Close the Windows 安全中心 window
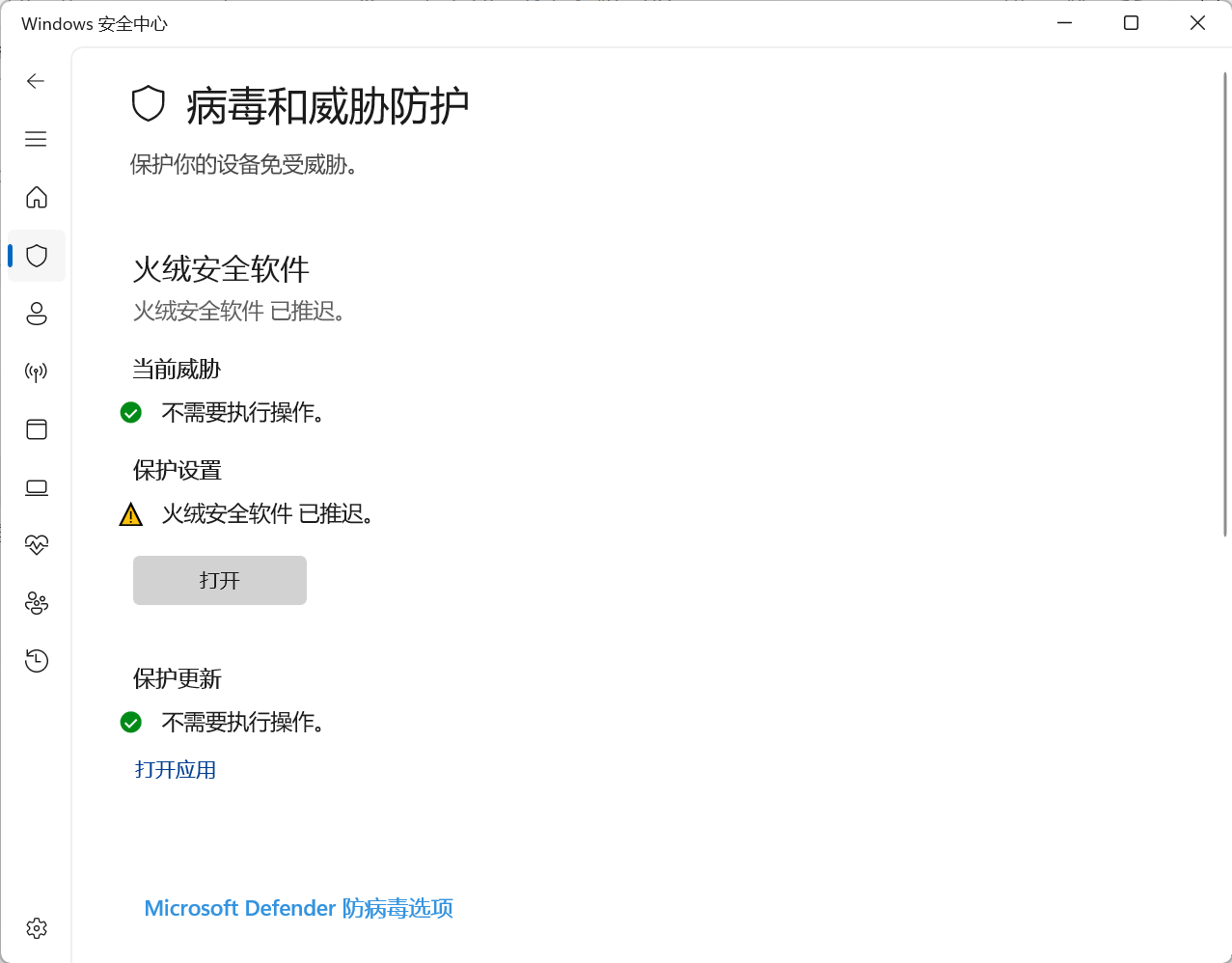Viewport: 1232px width, 963px height. [1198, 23]
